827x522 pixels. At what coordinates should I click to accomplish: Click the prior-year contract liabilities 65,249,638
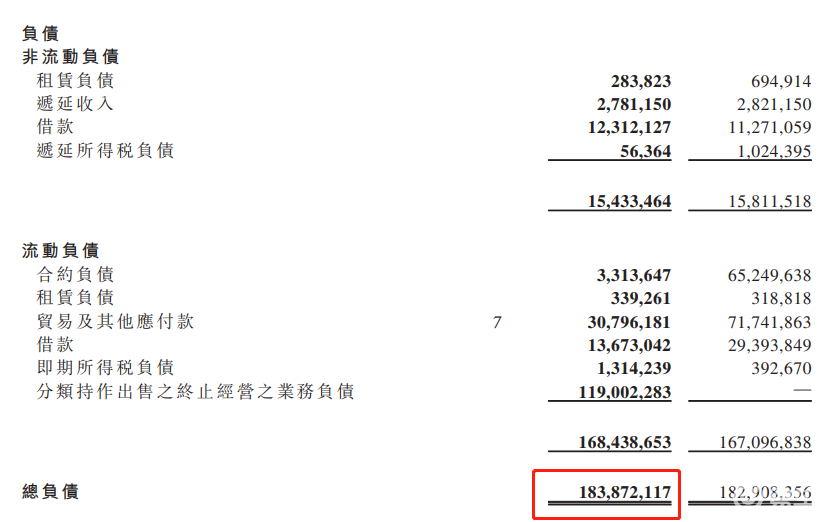pyautogui.click(x=765, y=275)
